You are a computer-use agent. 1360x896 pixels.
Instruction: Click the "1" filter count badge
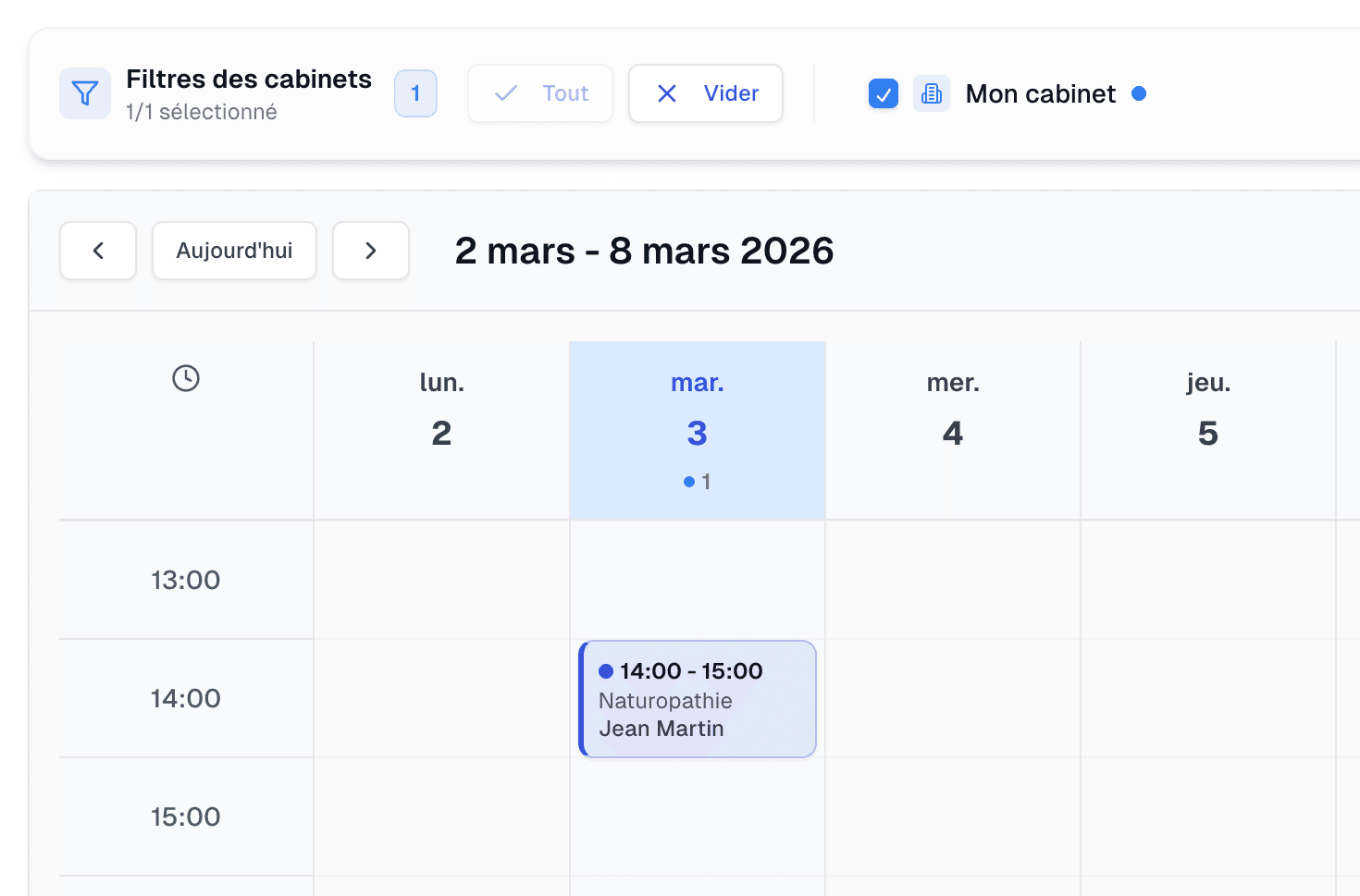[415, 93]
